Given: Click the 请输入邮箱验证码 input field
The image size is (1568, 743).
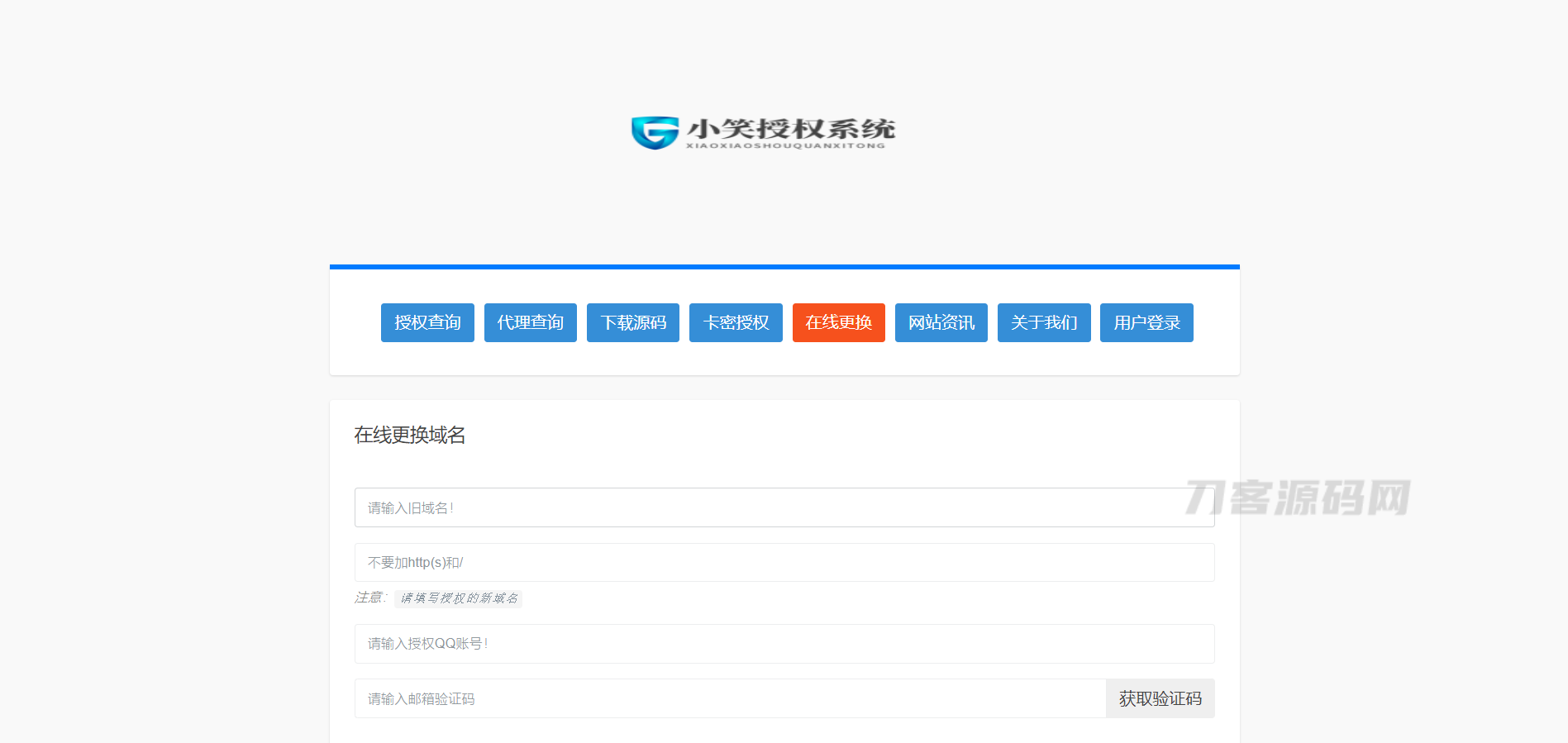Looking at the screenshot, I should [x=730, y=699].
